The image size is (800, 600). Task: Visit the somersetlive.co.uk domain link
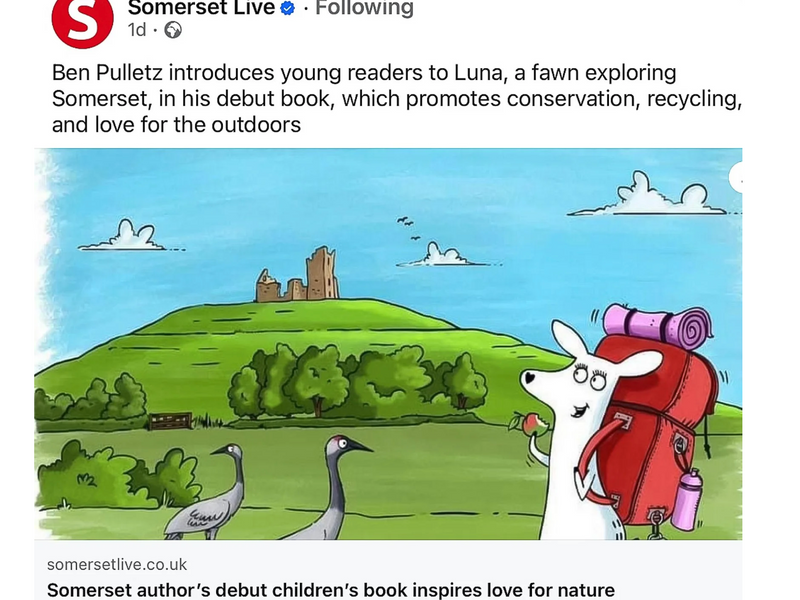tap(117, 564)
